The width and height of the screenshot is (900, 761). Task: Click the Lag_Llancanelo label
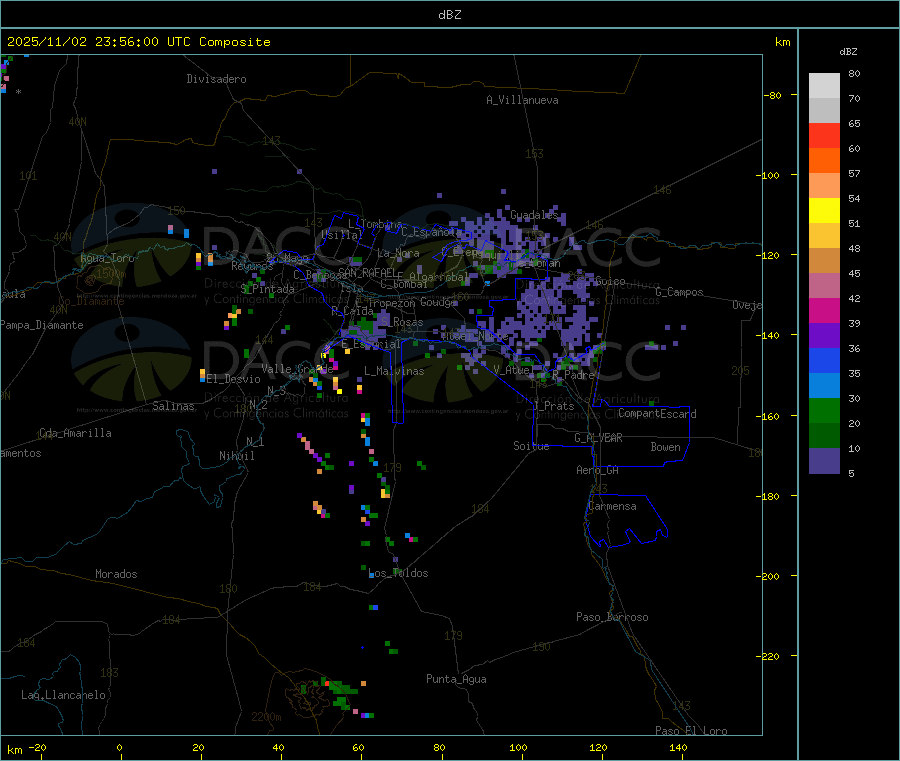coord(63,694)
